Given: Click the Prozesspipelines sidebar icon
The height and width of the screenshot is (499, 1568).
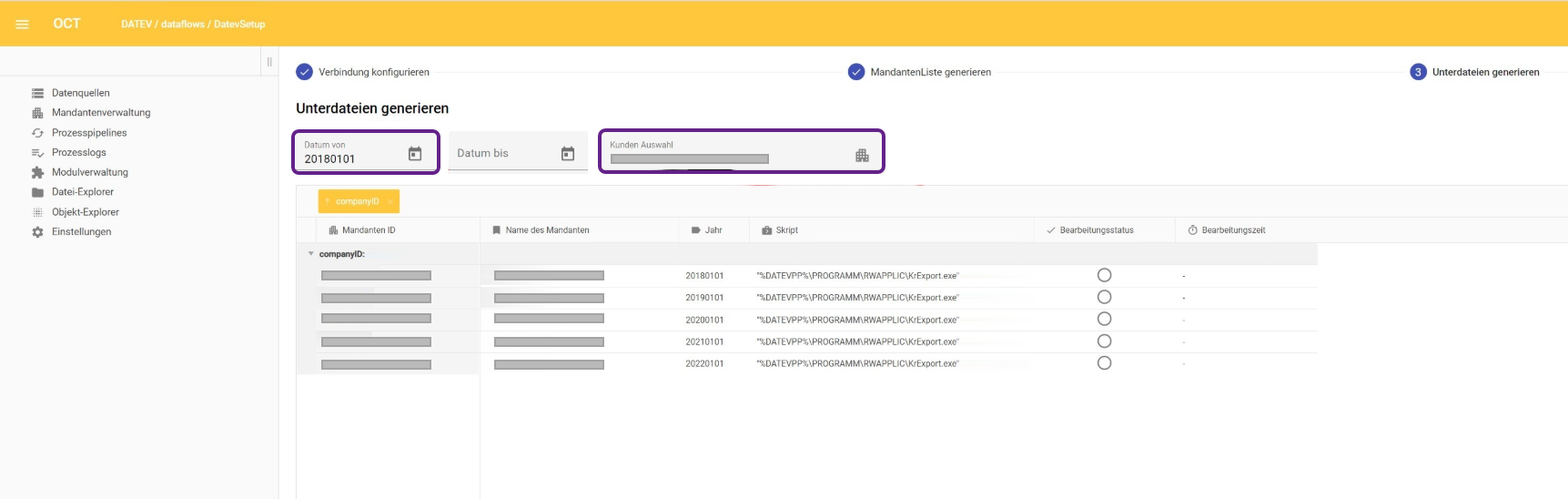Looking at the screenshot, I should (37, 133).
